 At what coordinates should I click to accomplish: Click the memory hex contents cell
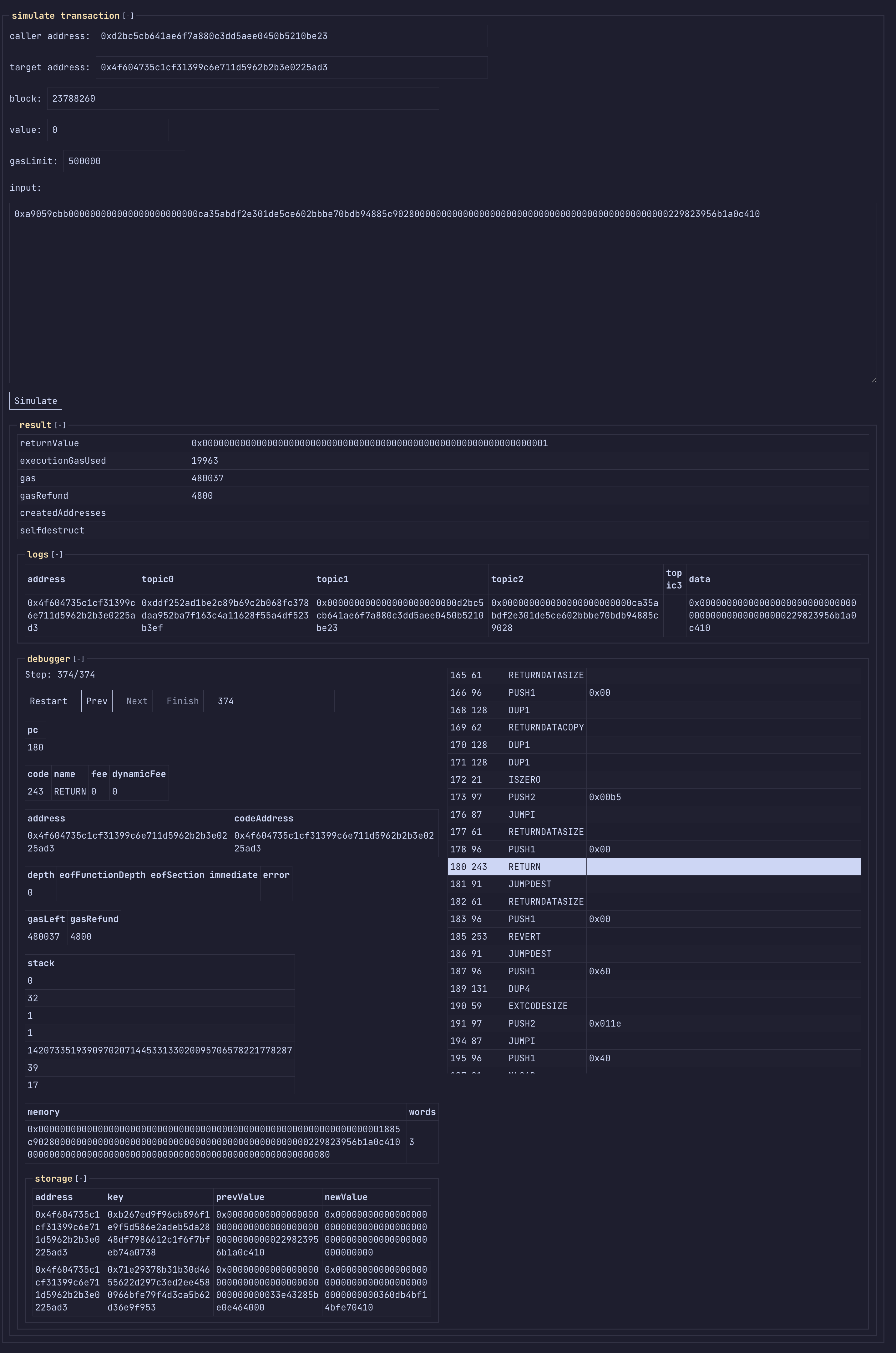[215, 1142]
